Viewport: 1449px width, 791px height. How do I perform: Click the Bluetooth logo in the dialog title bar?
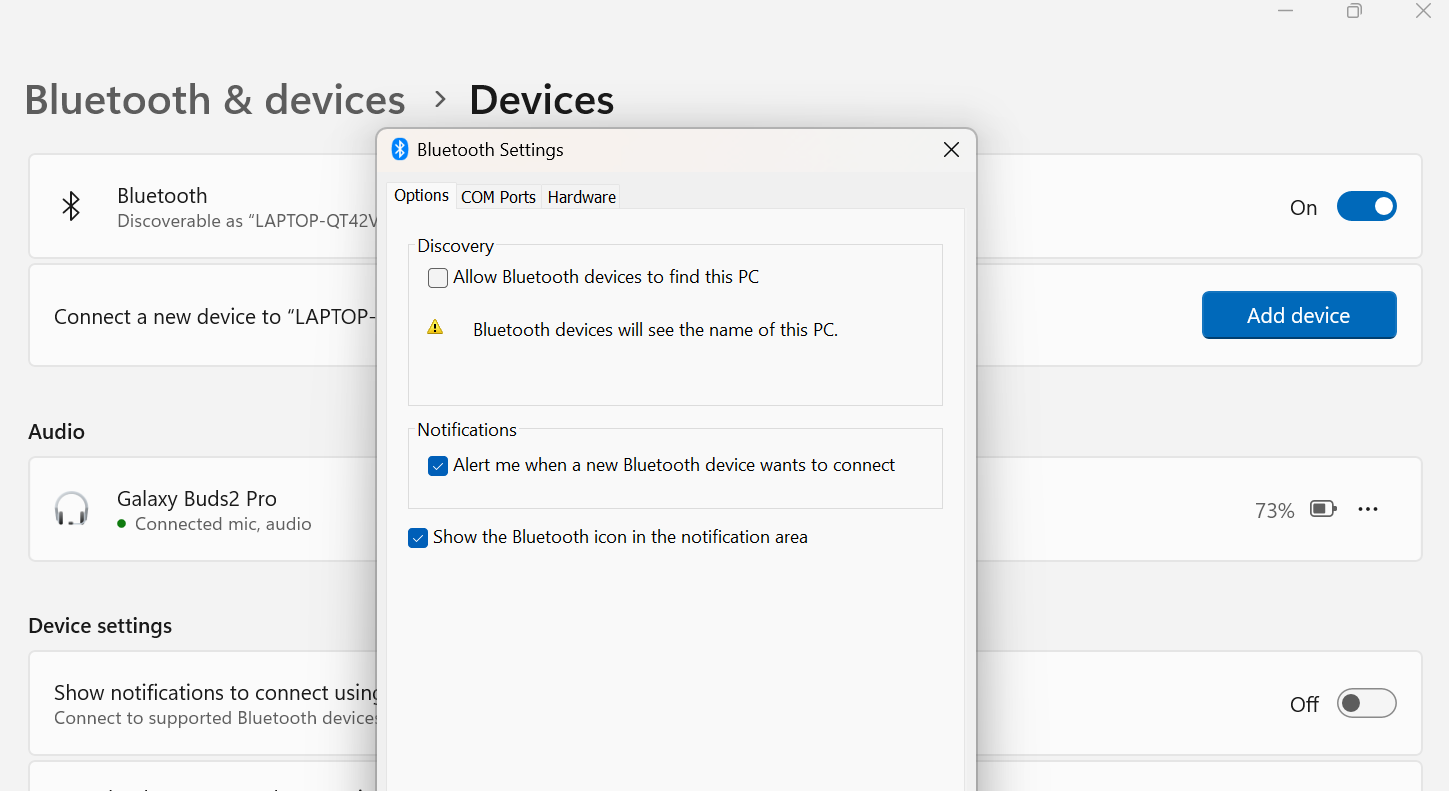click(x=400, y=149)
